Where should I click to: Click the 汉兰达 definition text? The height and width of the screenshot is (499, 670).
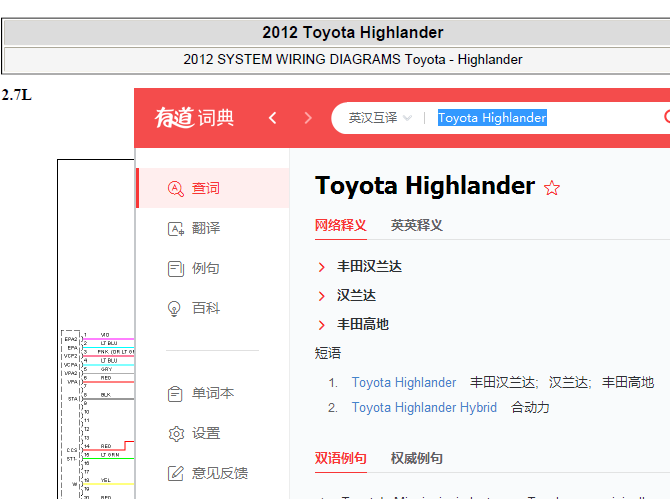[356, 295]
